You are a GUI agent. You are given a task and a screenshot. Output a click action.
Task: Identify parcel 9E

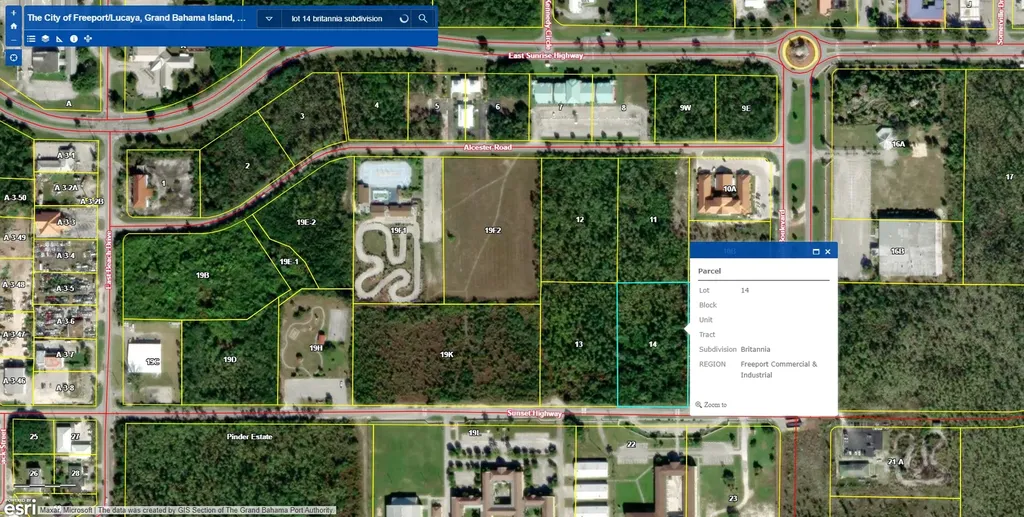(x=746, y=108)
